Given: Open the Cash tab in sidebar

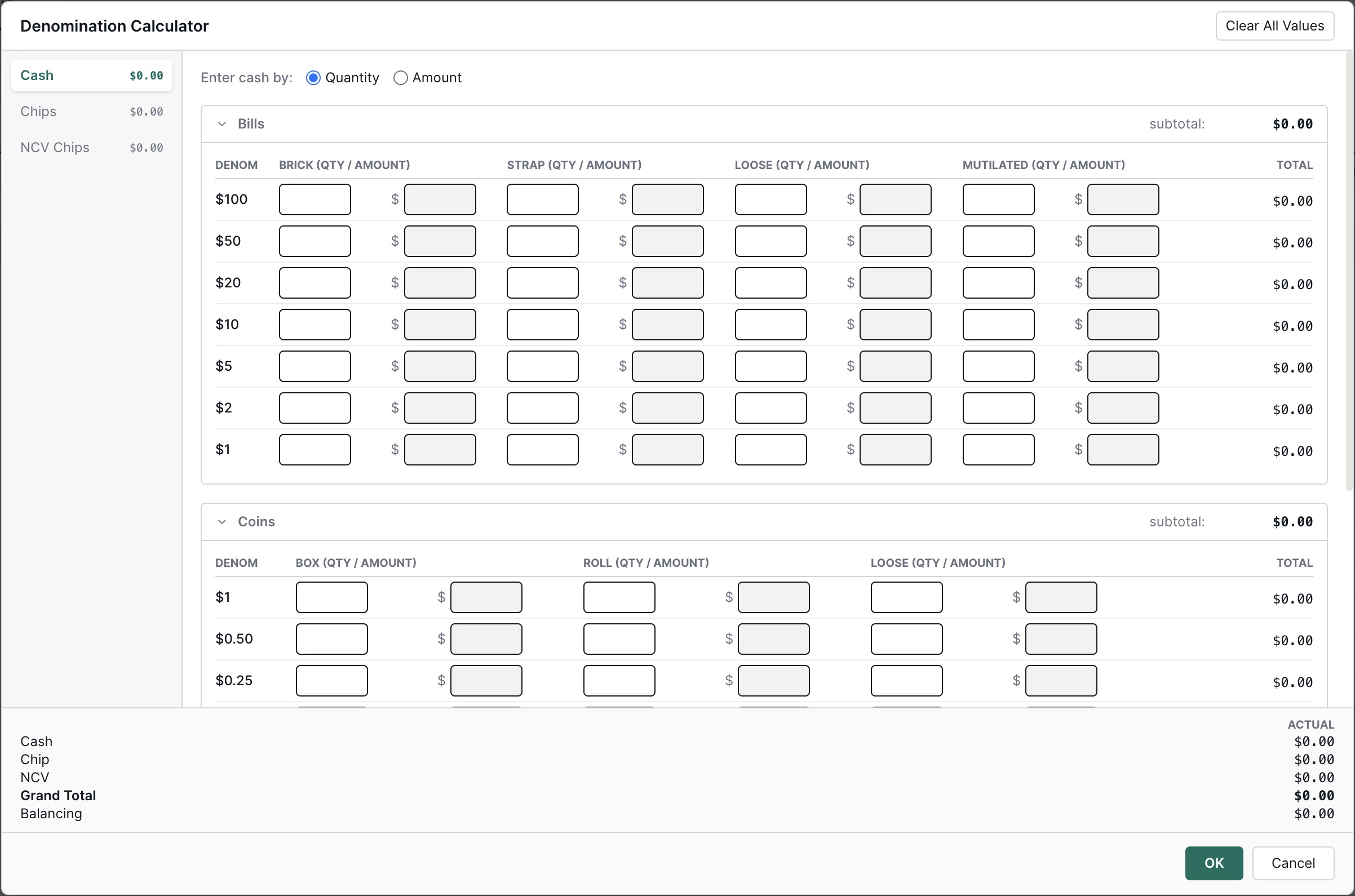Looking at the screenshot, I should point(92,76).
